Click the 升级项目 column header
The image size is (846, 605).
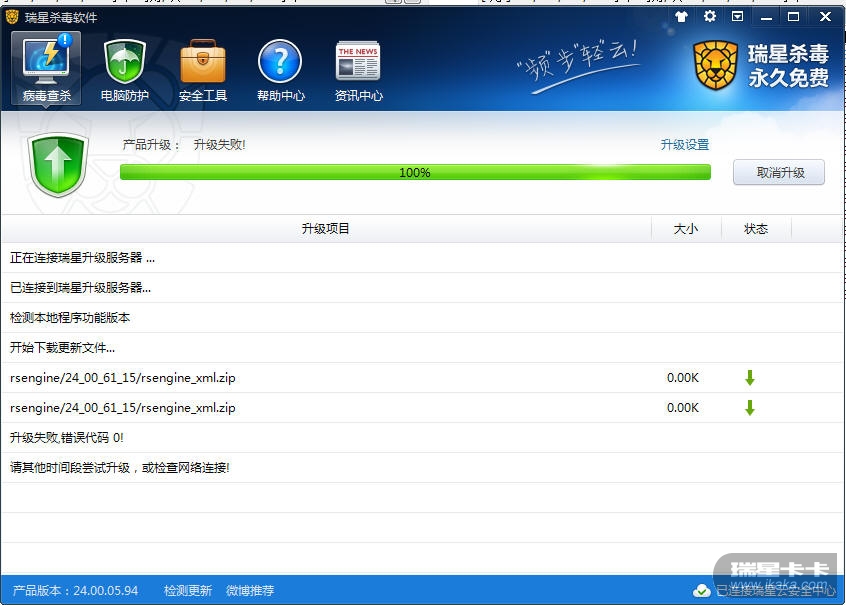(x=326, y=228)
